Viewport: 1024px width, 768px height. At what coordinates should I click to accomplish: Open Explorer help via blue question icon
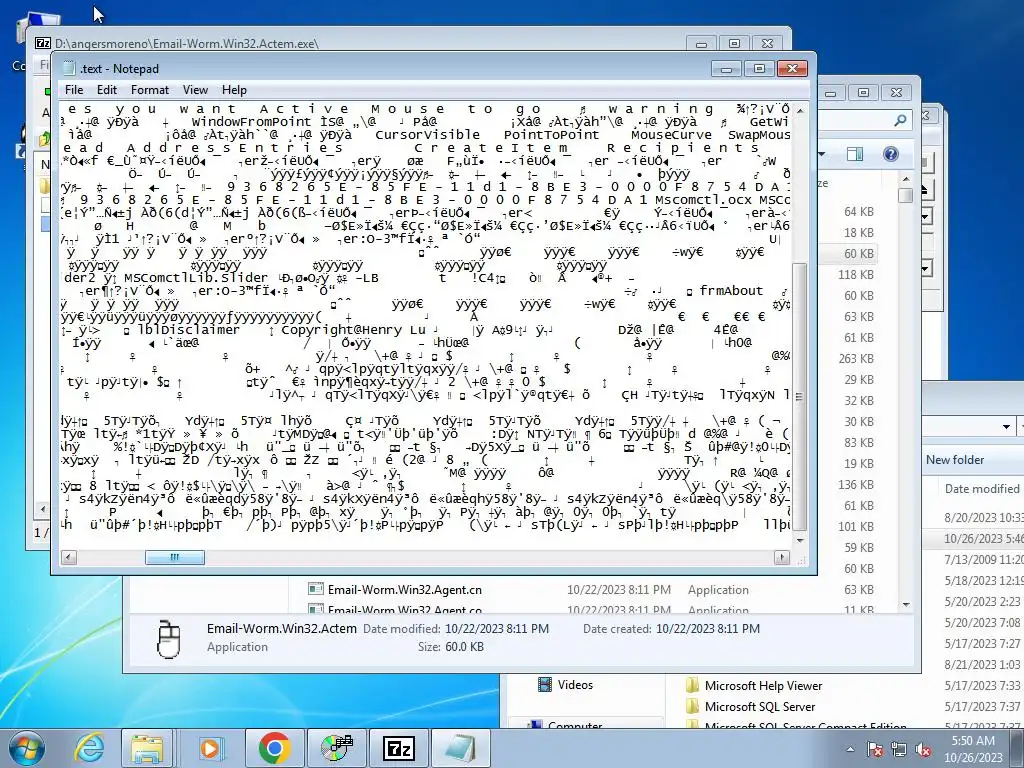(891, 154)
